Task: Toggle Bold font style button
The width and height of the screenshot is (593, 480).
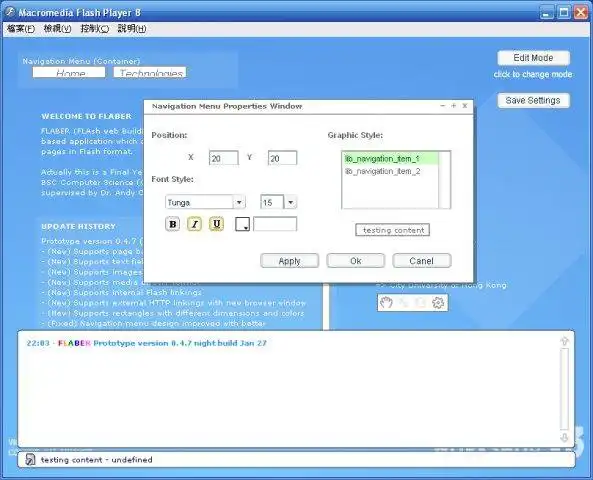Action: point(173,224)
